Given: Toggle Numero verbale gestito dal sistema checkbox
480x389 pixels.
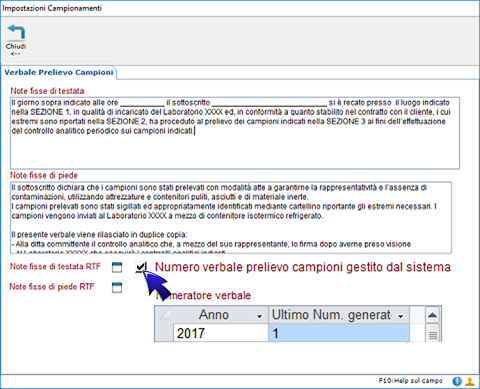Looking at the screenshot, I should (x=141, y=267).
